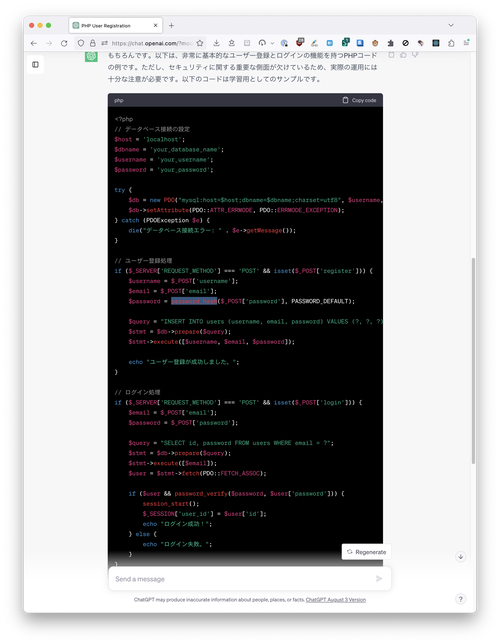Give thumbs up to the response
Screen dimensions: 500x644
tap(403, 55)
